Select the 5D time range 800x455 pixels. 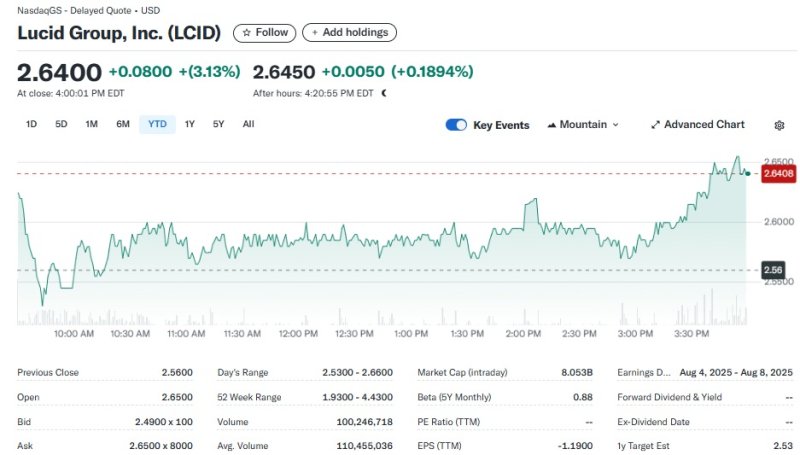pos(61,124)
